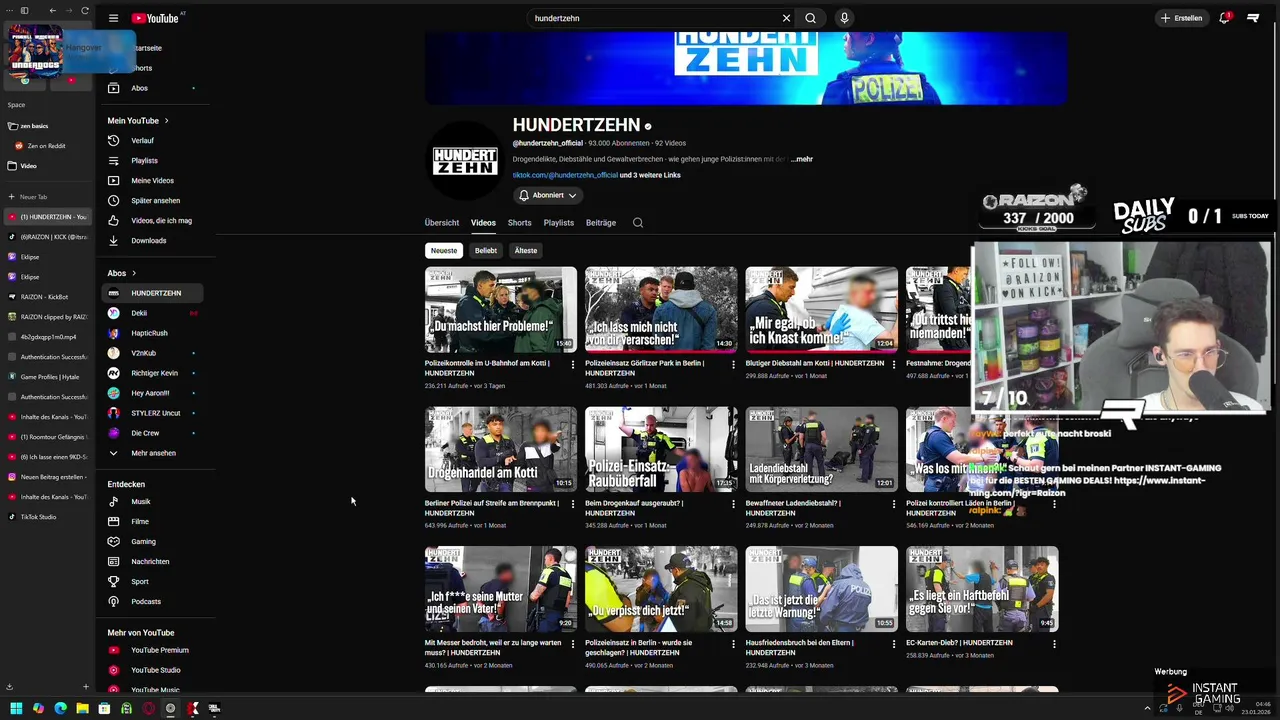Switch to TikTok Studio browser tab
The width and height of the screenshot is (1280, 720).
tap(47, 517)
